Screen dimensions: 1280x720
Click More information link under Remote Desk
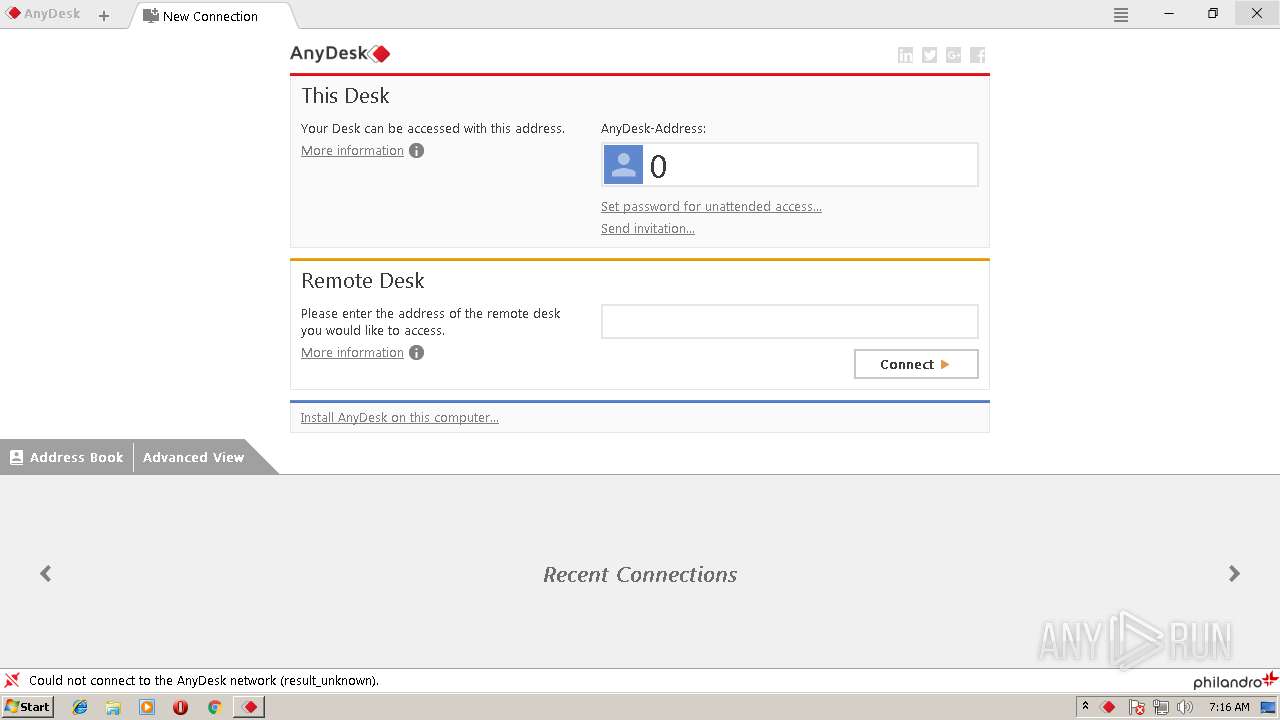352,353
